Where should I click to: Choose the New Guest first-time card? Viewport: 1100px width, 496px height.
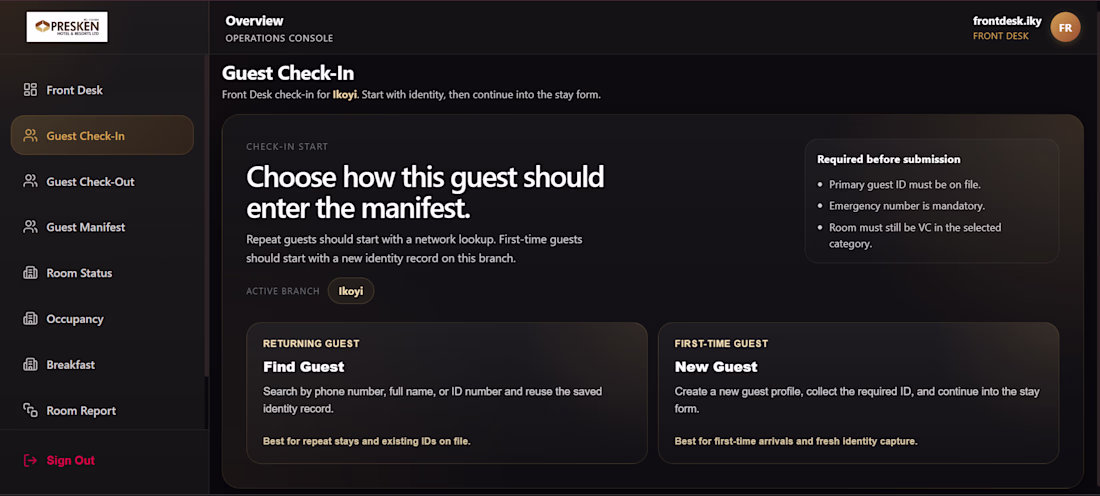[x=858, y=392]
